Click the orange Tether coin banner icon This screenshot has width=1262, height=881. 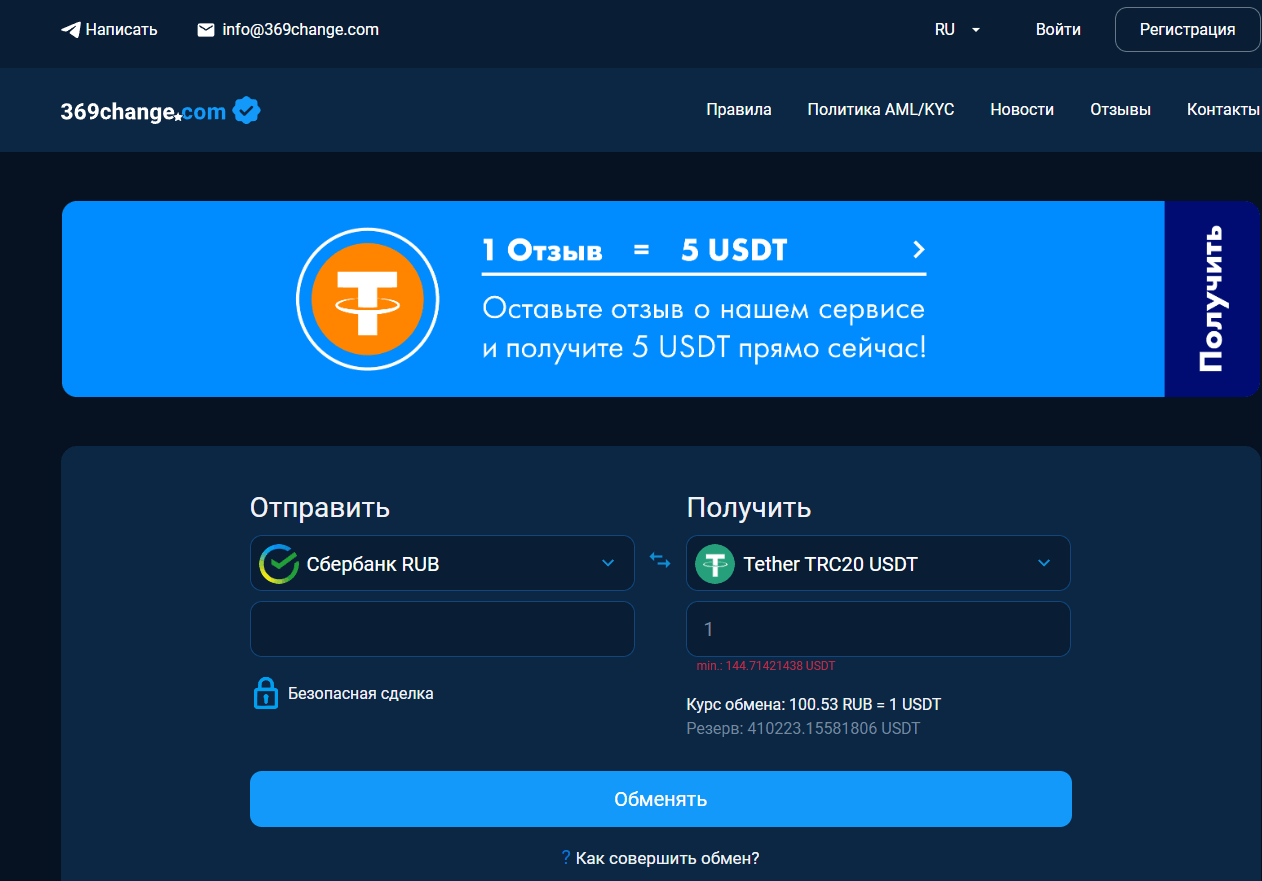tap(368, 299)
